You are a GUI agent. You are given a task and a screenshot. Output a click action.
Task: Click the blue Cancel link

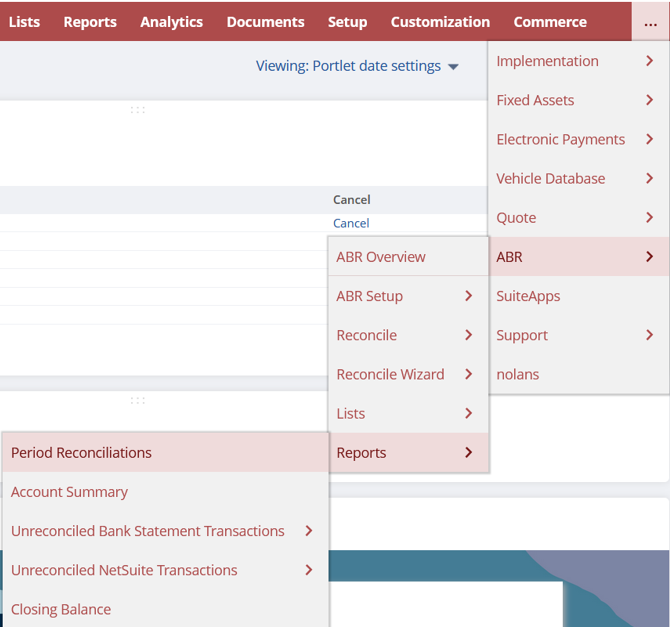(351, 223)
